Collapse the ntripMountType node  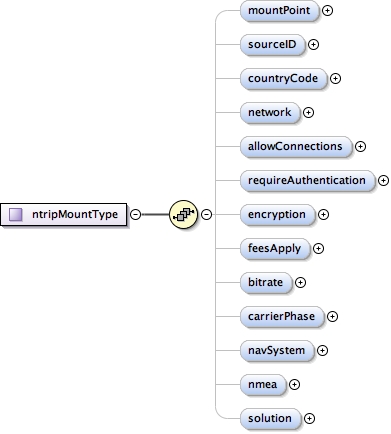pos(135,214)
